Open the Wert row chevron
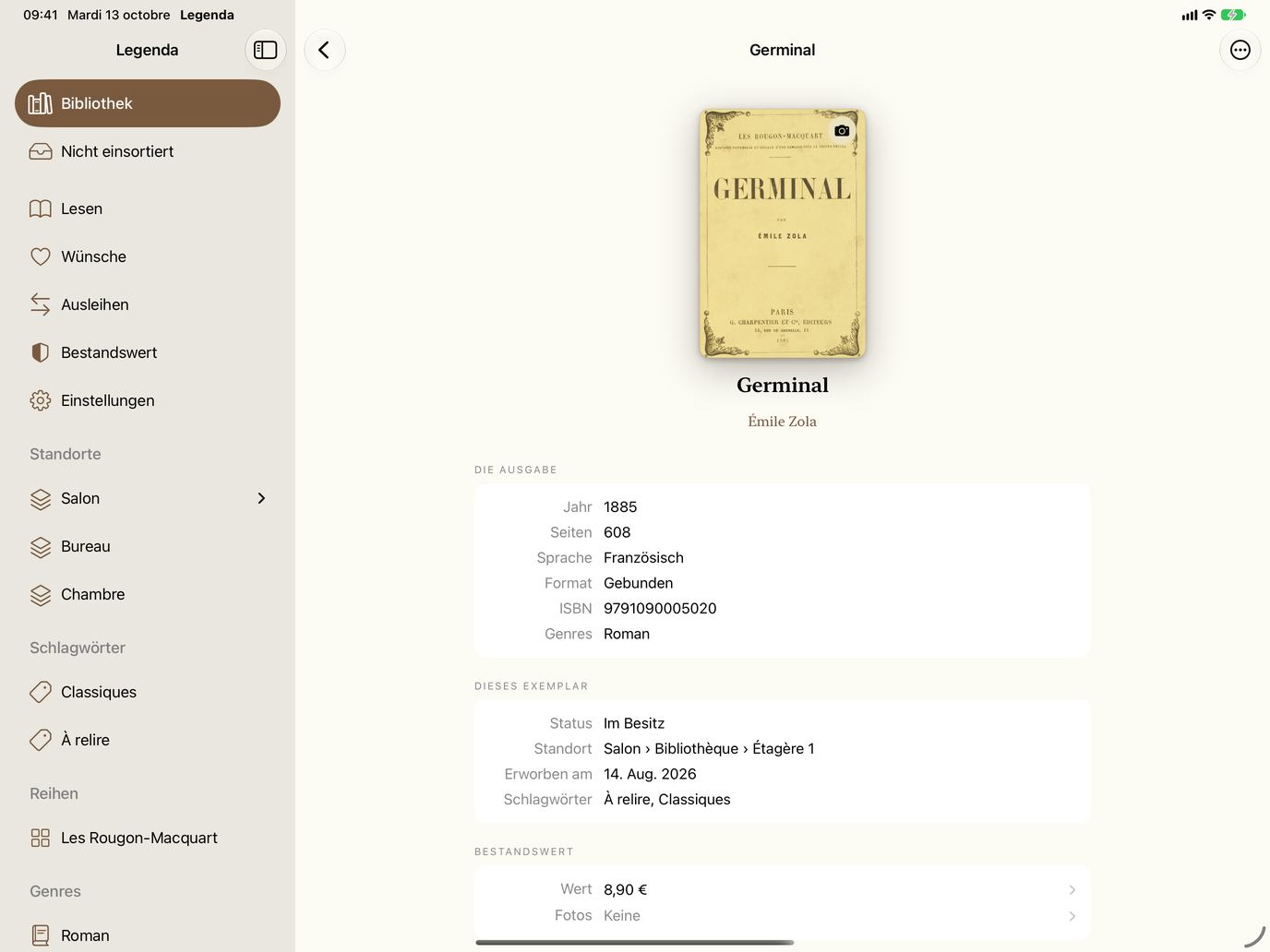This screenshot has height=952, width=1270. point(1072,890)
